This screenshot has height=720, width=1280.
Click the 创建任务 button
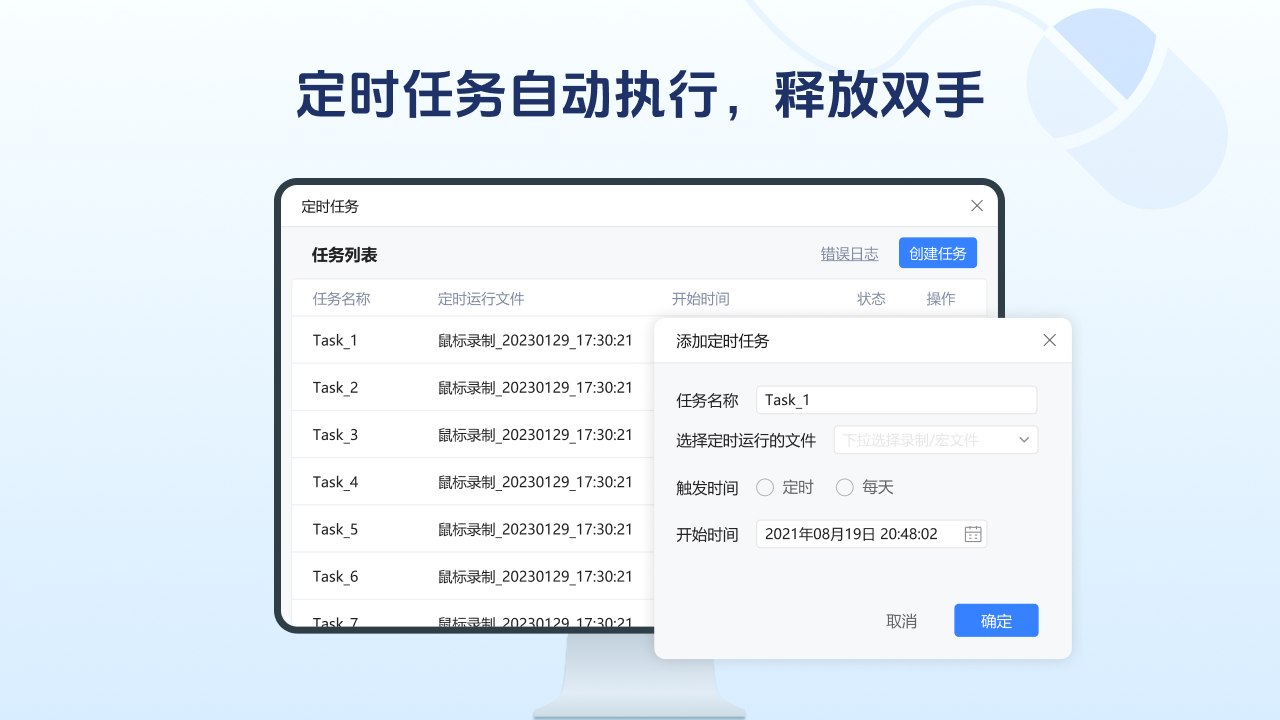click(937, 252)
